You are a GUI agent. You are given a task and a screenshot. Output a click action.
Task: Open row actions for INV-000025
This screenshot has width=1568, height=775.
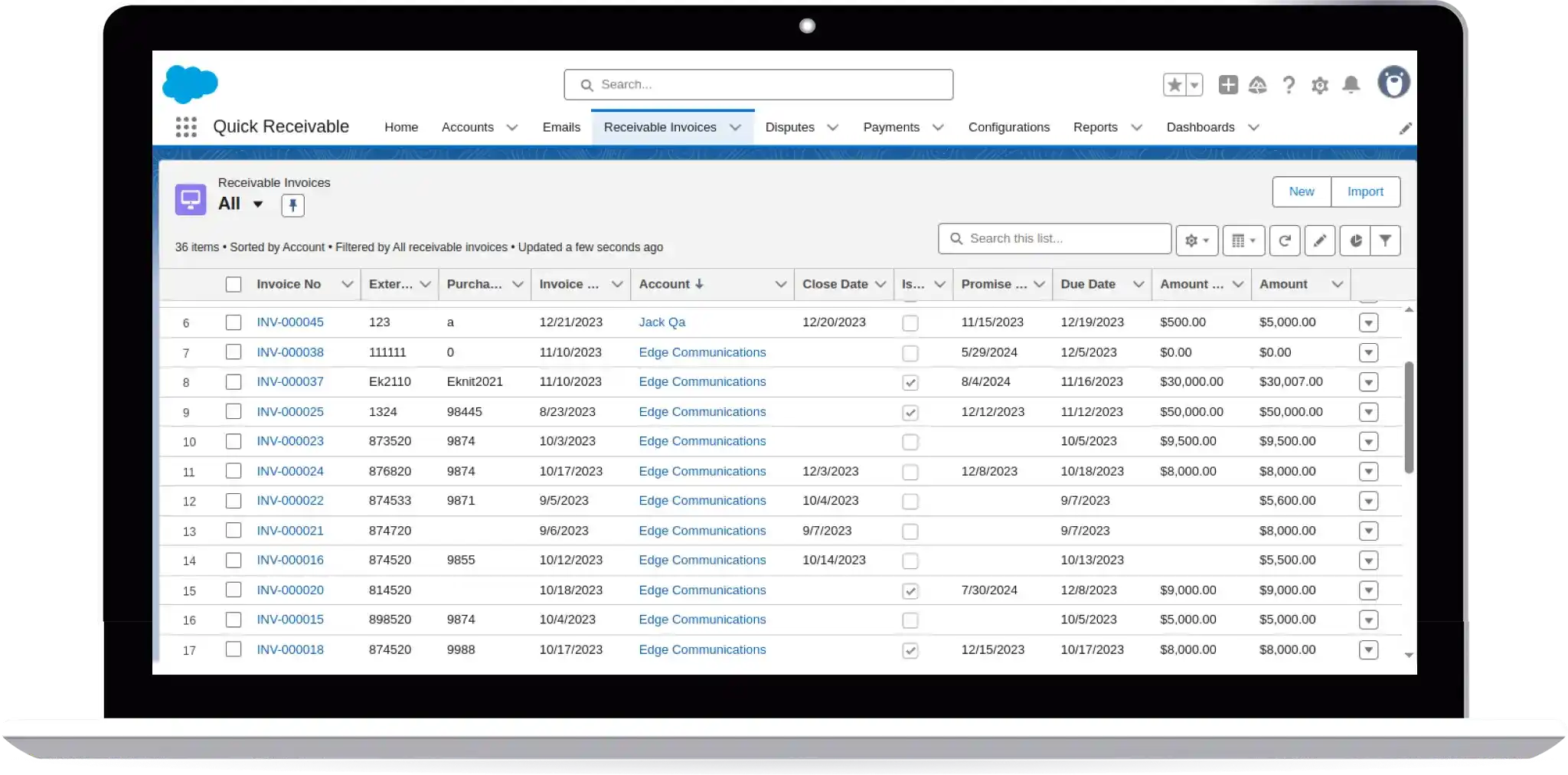(1369, 412)
